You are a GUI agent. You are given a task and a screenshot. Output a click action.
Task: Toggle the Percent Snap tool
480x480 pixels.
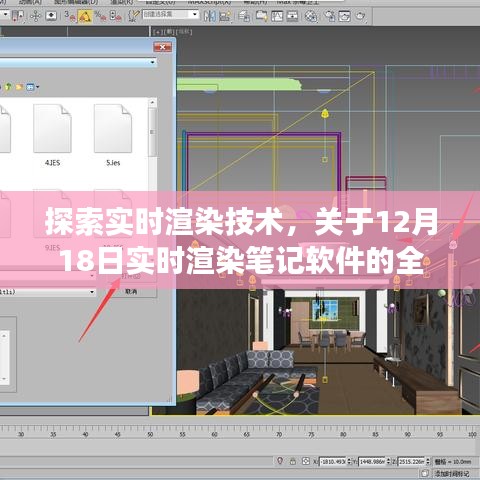[100, 16]
